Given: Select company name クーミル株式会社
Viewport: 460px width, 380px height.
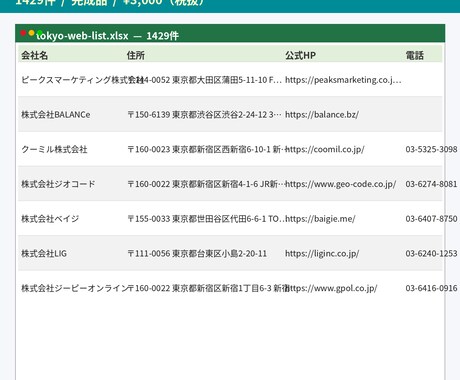Looking at the screenshot, I should tap(54, 149).
